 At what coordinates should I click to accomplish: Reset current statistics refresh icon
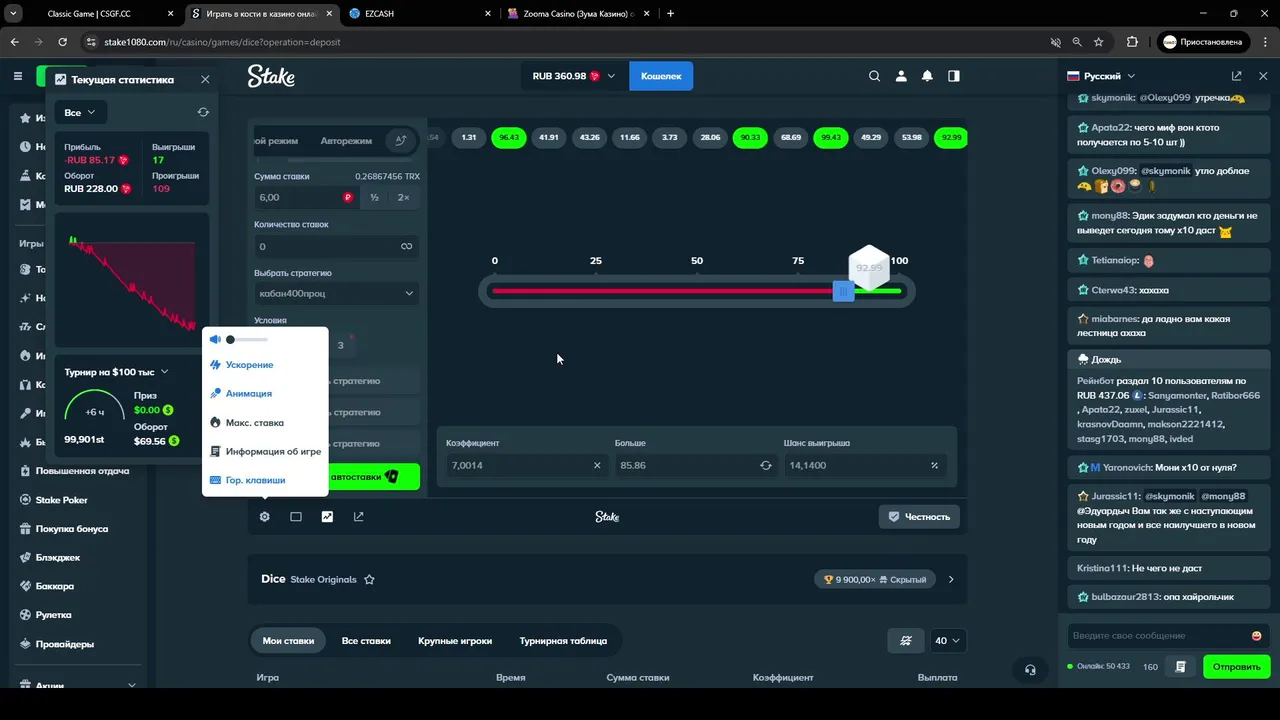(x=203, y=113)
